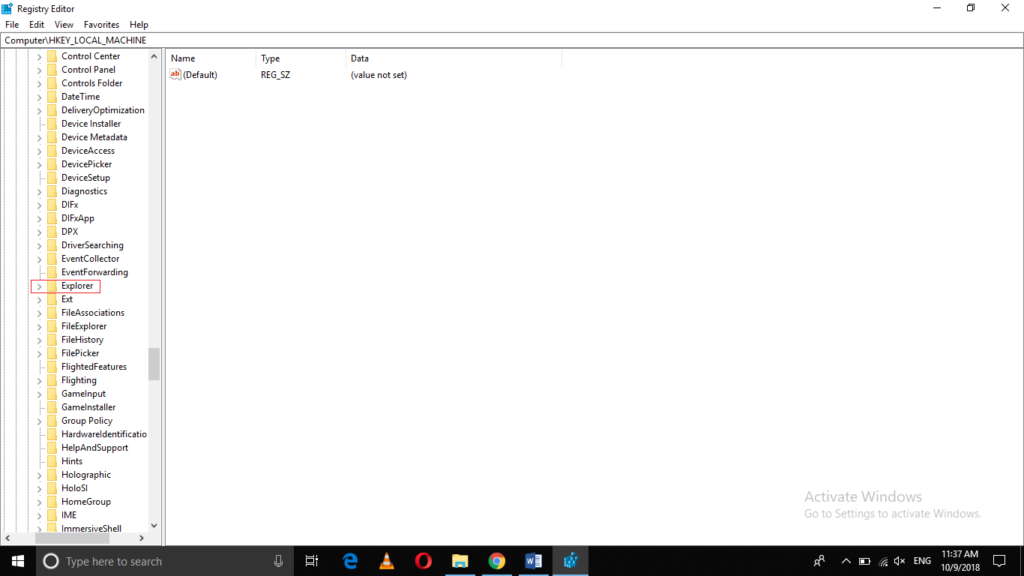Expand the Control Center key

click(39, 56)
